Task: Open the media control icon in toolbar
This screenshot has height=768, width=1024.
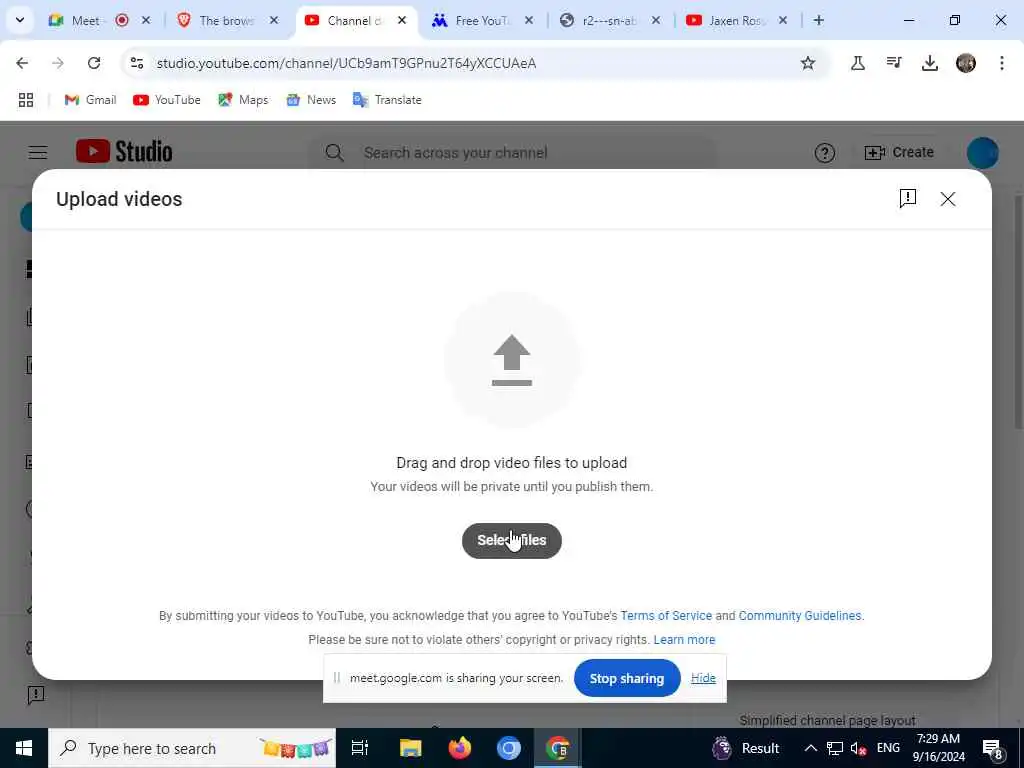Action: (893, 63)
